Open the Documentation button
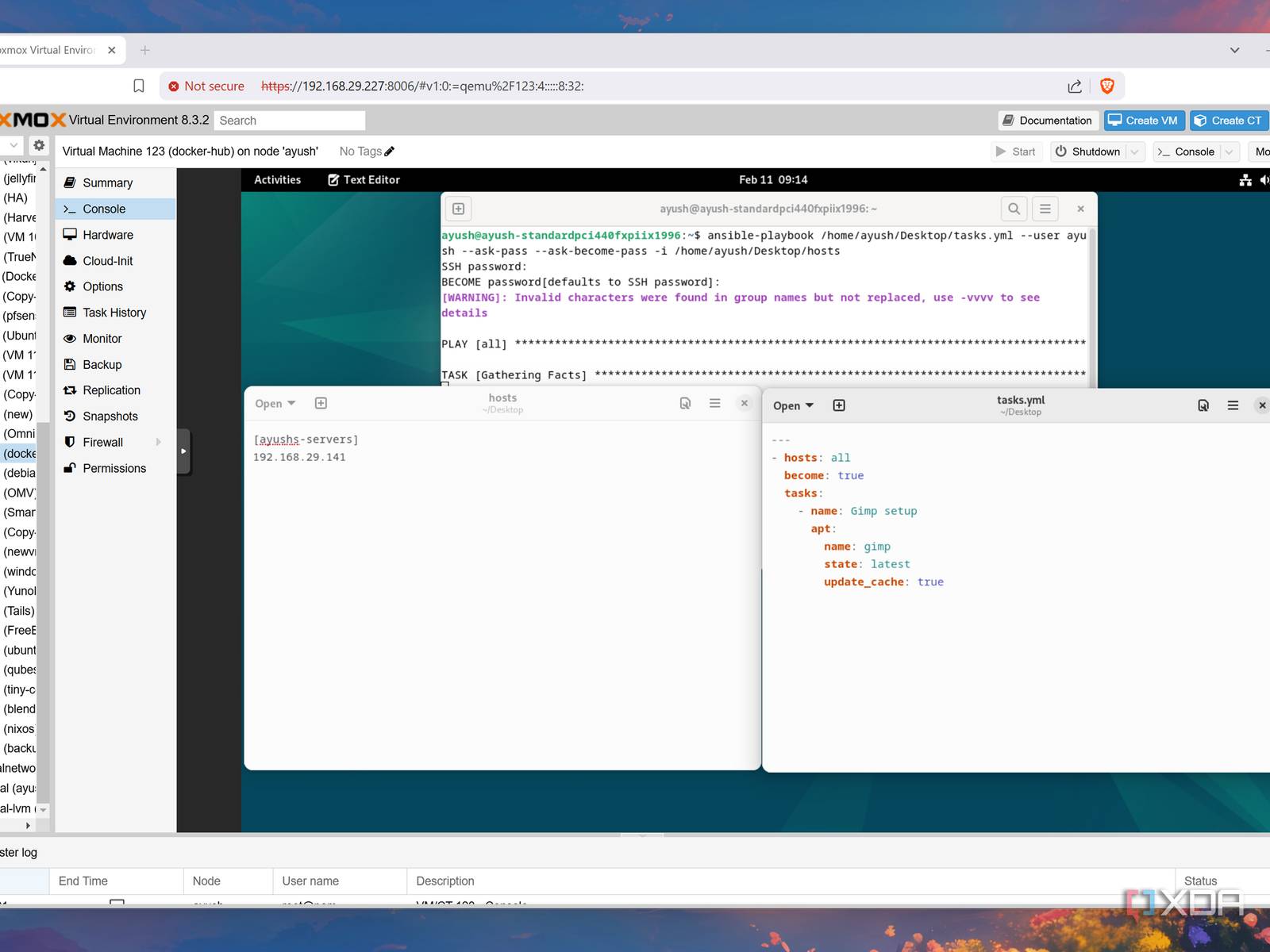Viewport: 1270px width, 952px height. [x=1048, y=121]
